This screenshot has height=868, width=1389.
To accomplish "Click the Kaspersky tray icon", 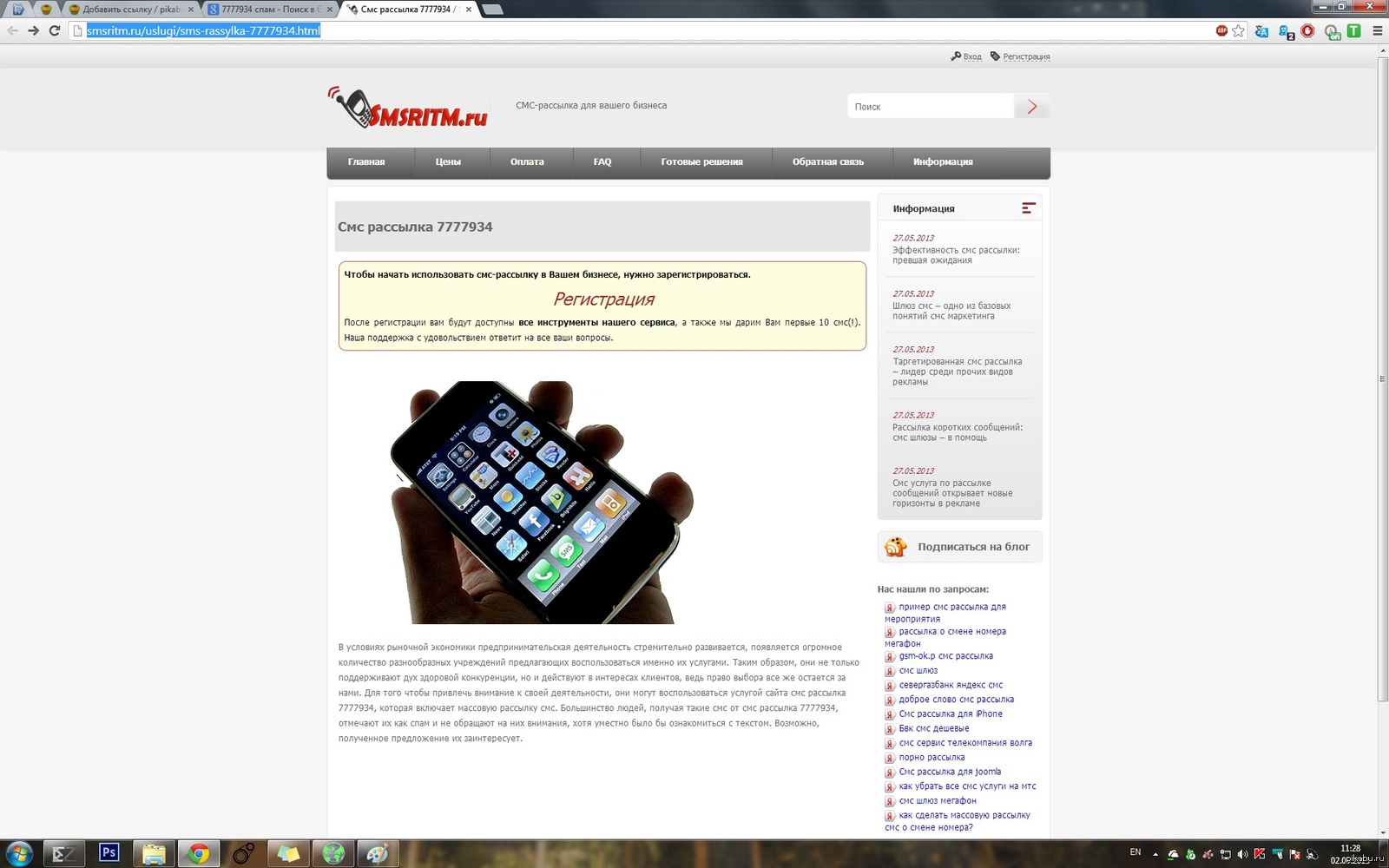I will [1260, 854].
